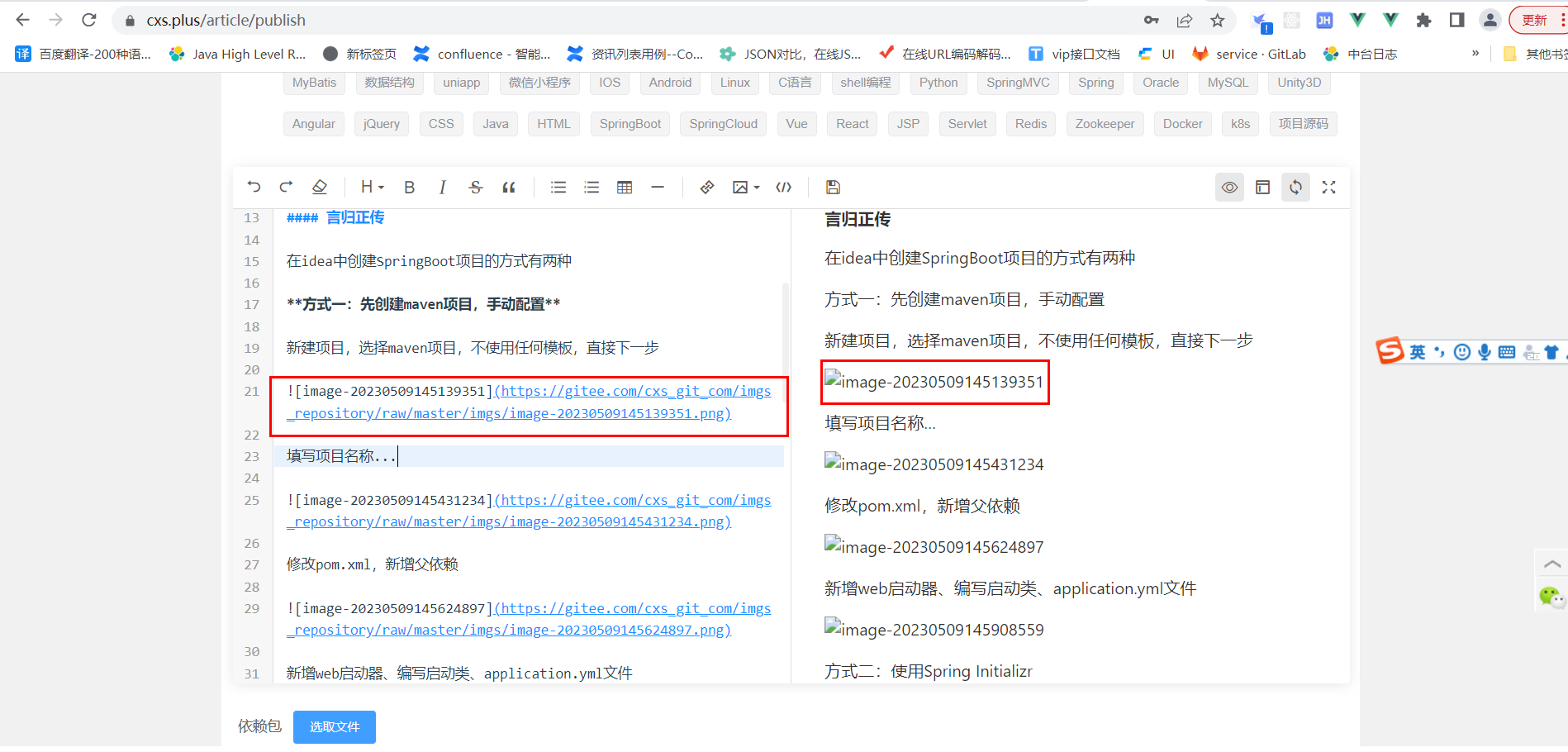Clear content with the eraser icon
Viewport: 1568px width, 752px height.
(320, 188)
